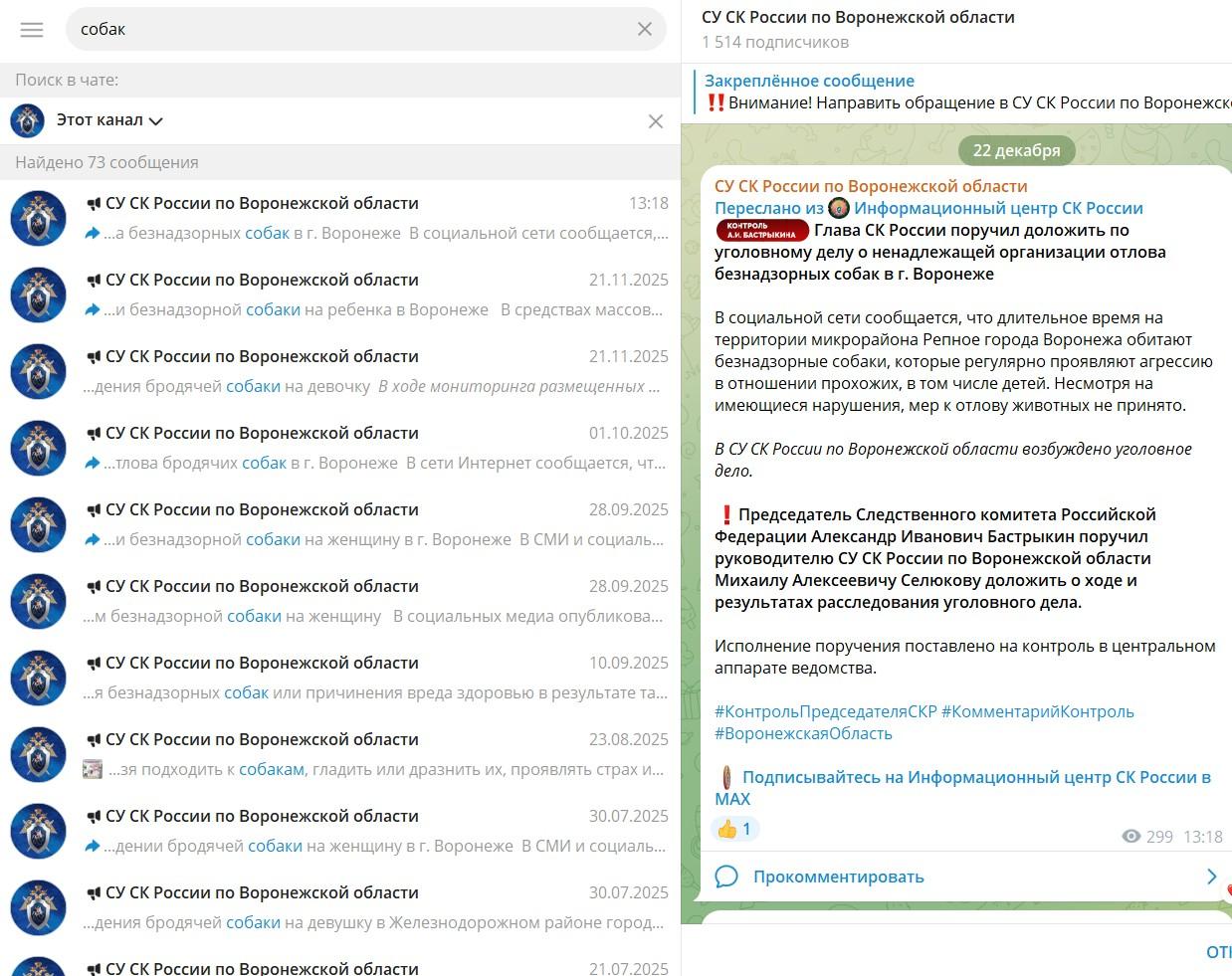Click red exclamation mark before Председатель paragraph
Screen dimensions: 1232x976
pyautogui.click(x=726, y=514)
